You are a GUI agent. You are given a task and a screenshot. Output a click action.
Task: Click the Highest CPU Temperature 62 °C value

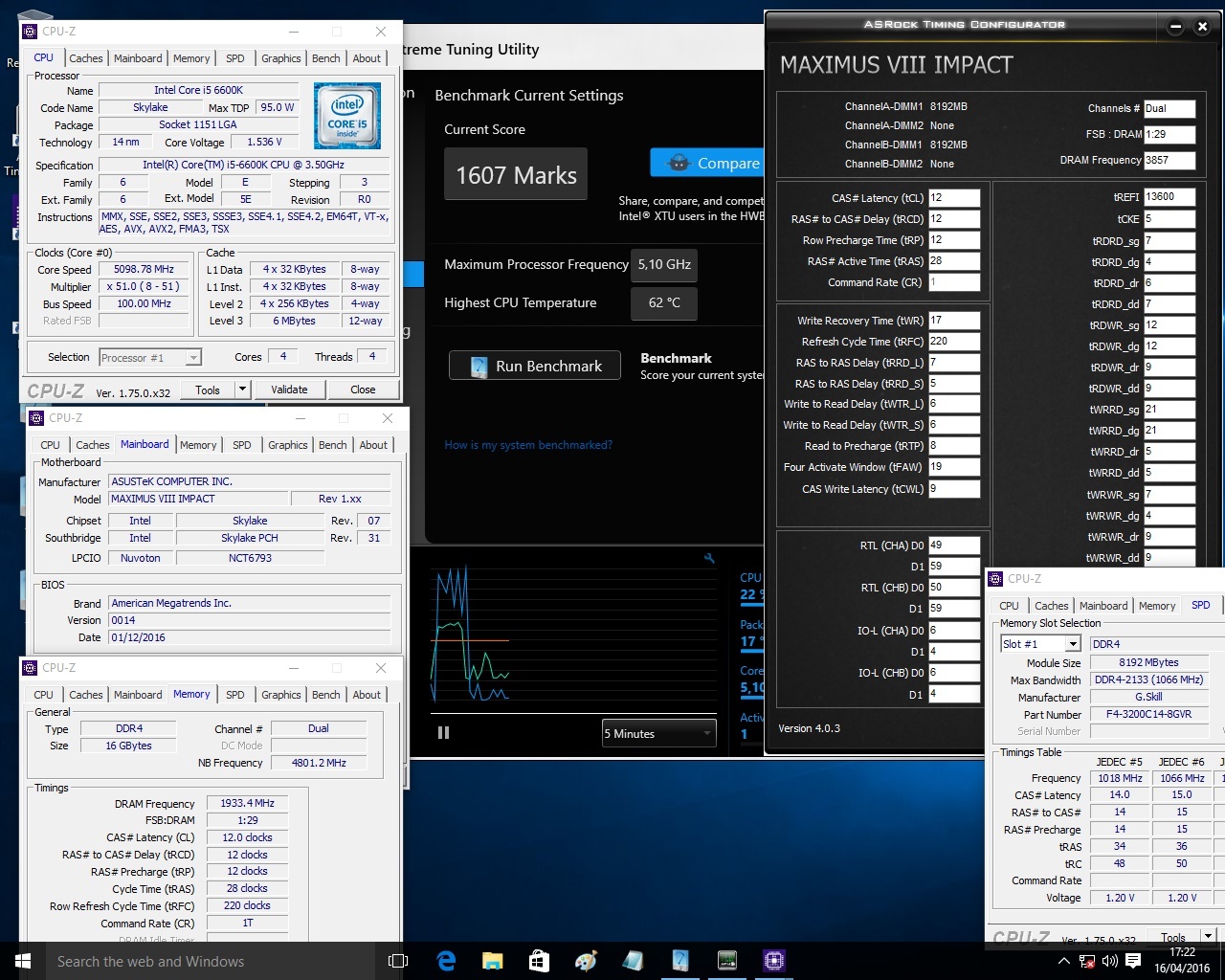(664, 302)
